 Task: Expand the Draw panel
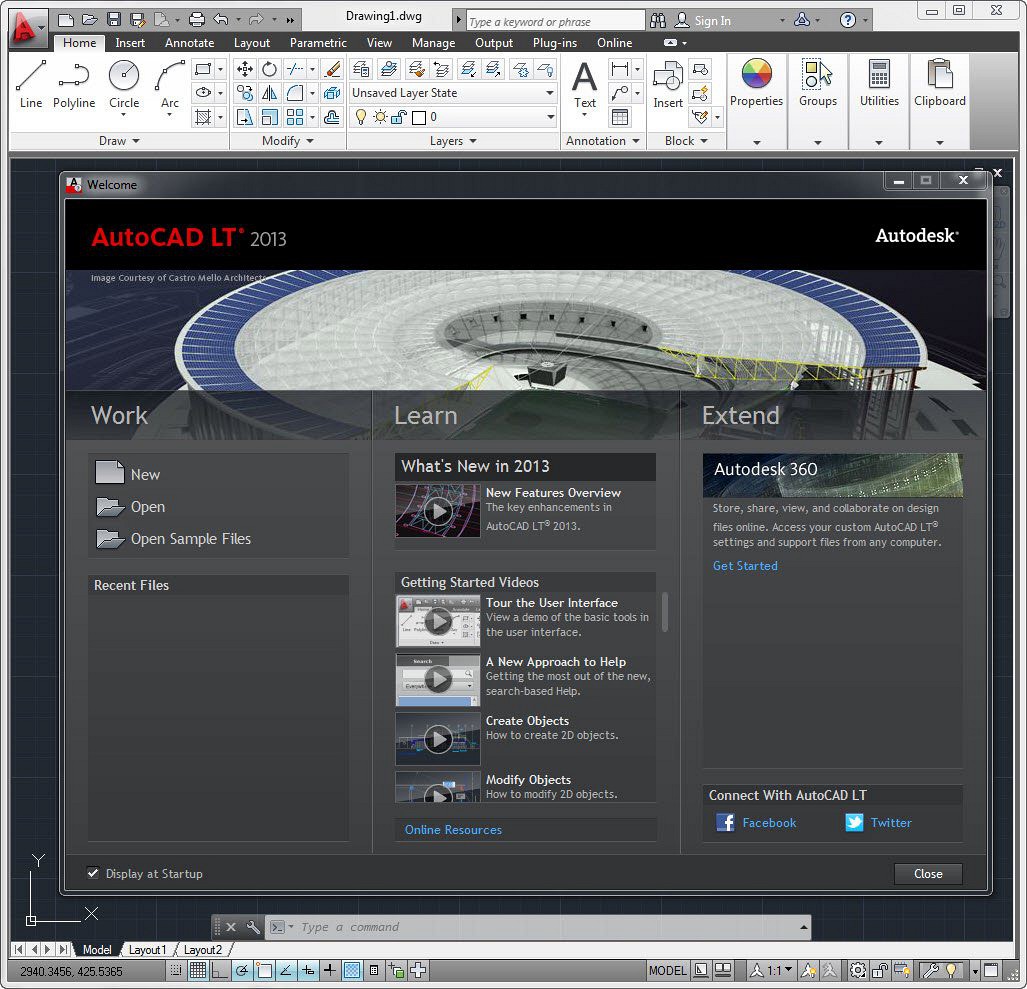[119, 141]
